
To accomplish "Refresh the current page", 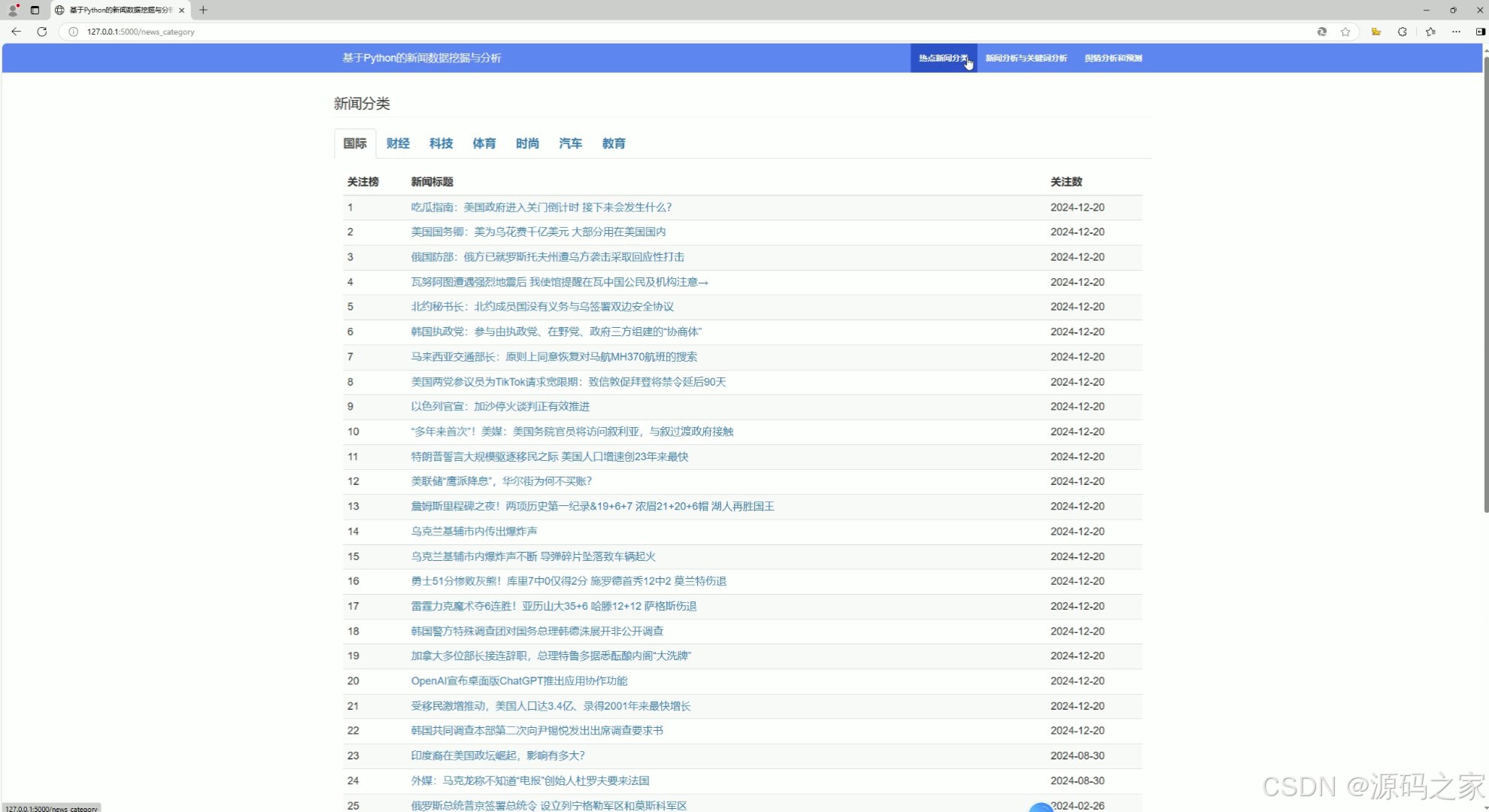I will (42, 32).
